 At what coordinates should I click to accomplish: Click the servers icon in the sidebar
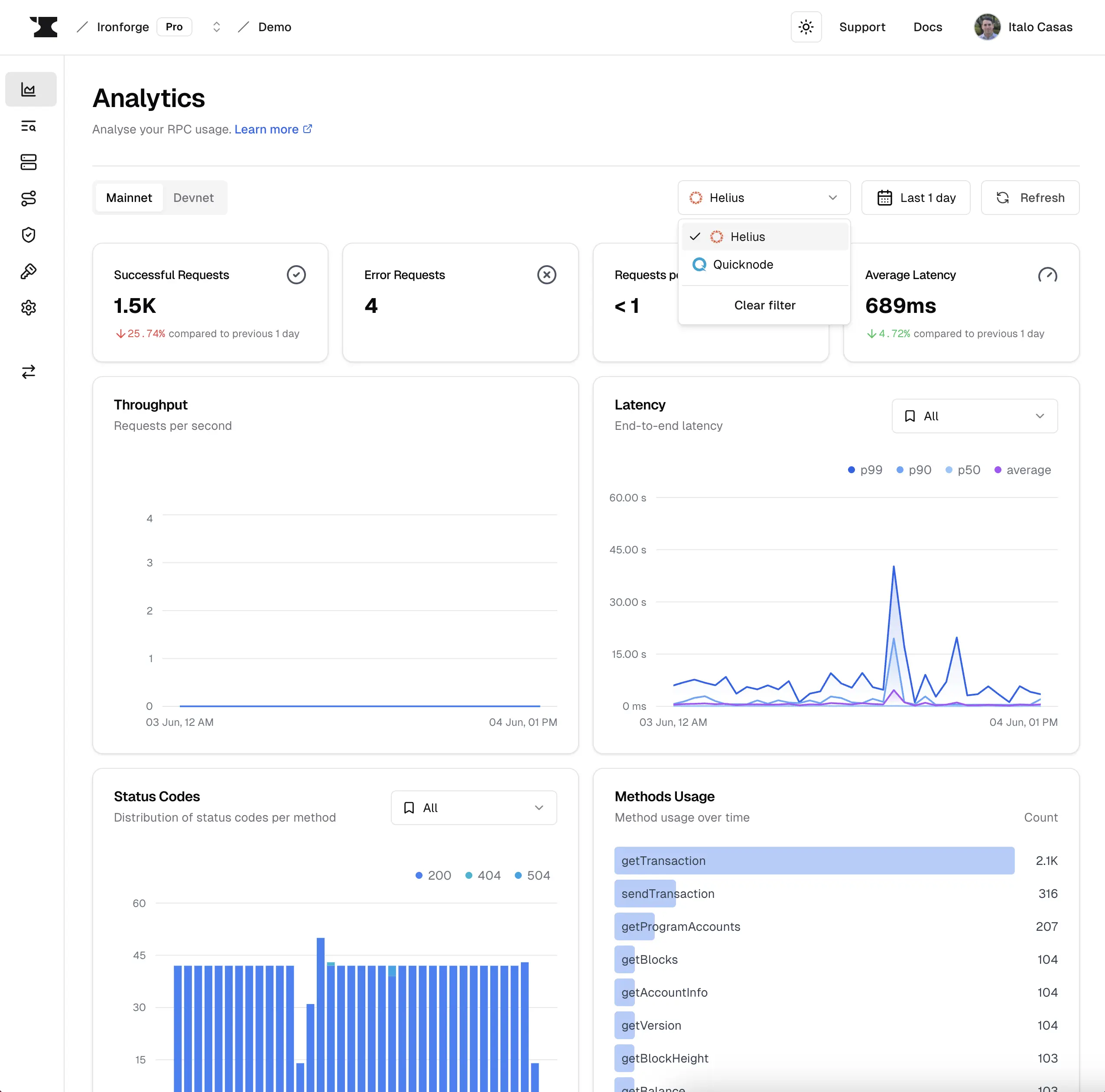(29, 162)
